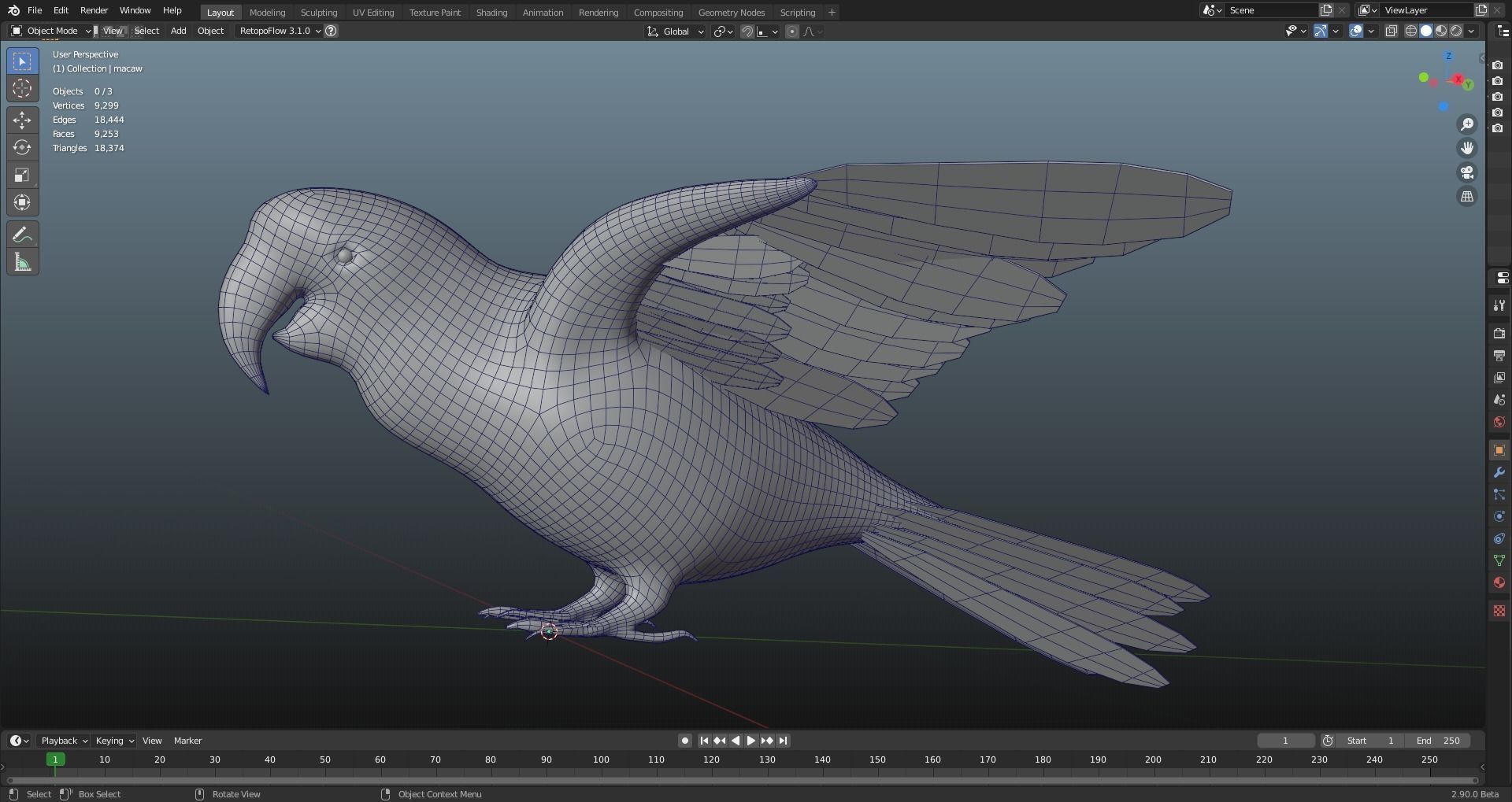Pick the Rotate tool
Viewport: 1512px width, 802px height.
pos(22,148)
